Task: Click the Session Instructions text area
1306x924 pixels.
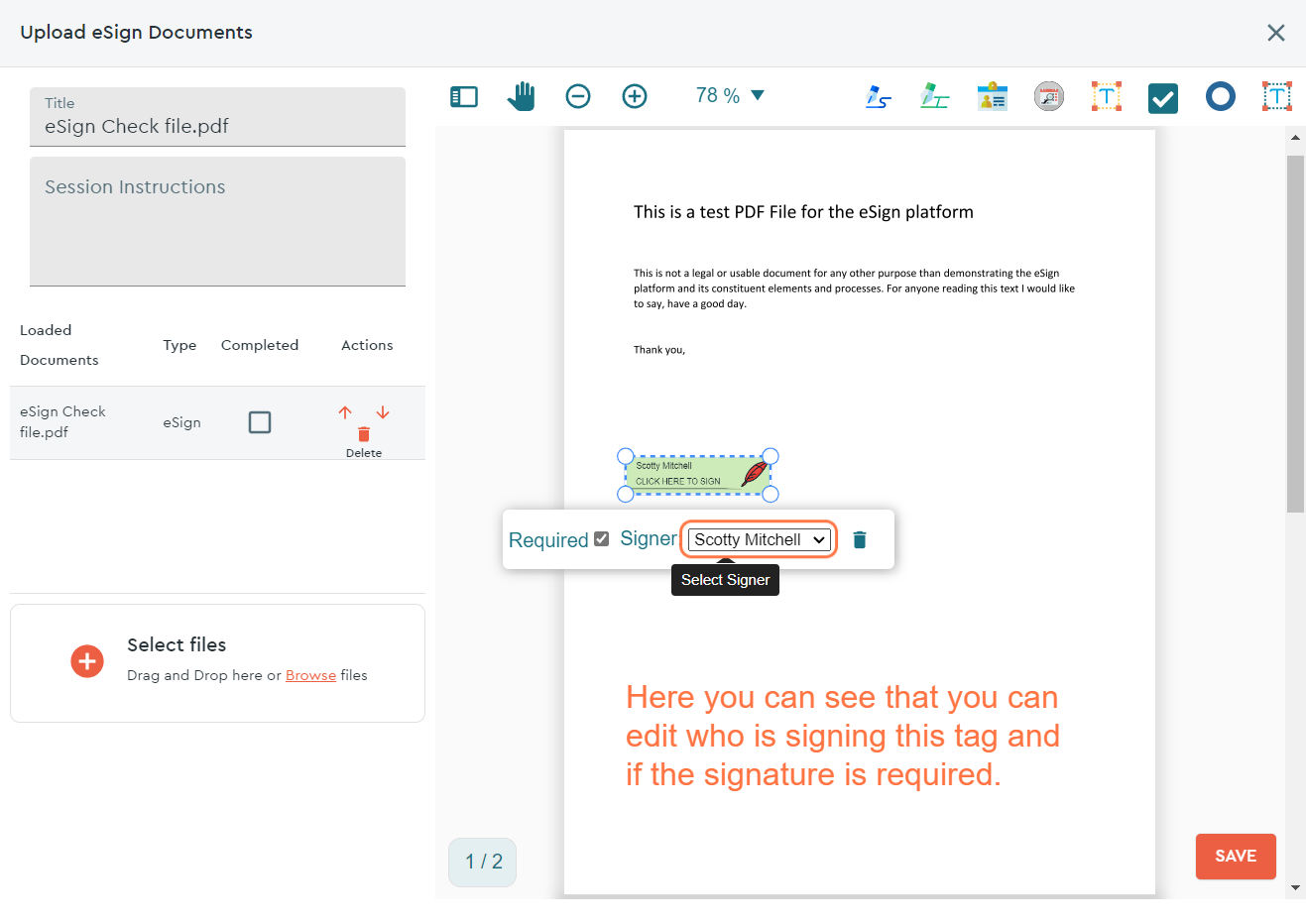Action: point(218,221)
